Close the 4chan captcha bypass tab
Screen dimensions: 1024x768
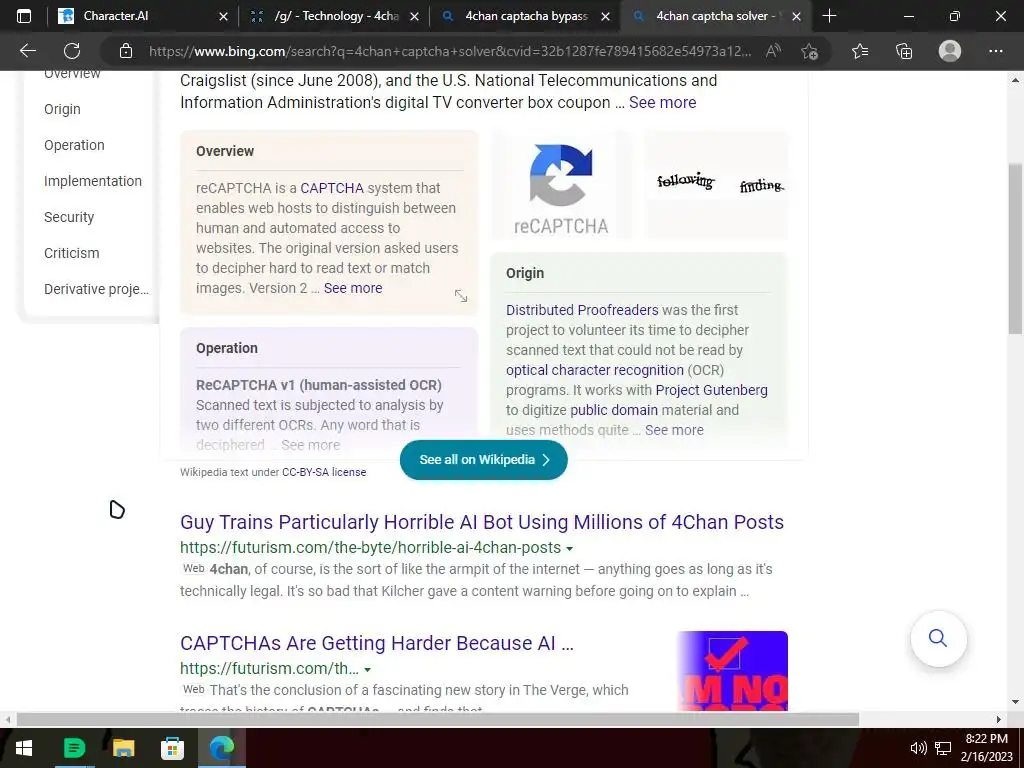tap(605, 16)
